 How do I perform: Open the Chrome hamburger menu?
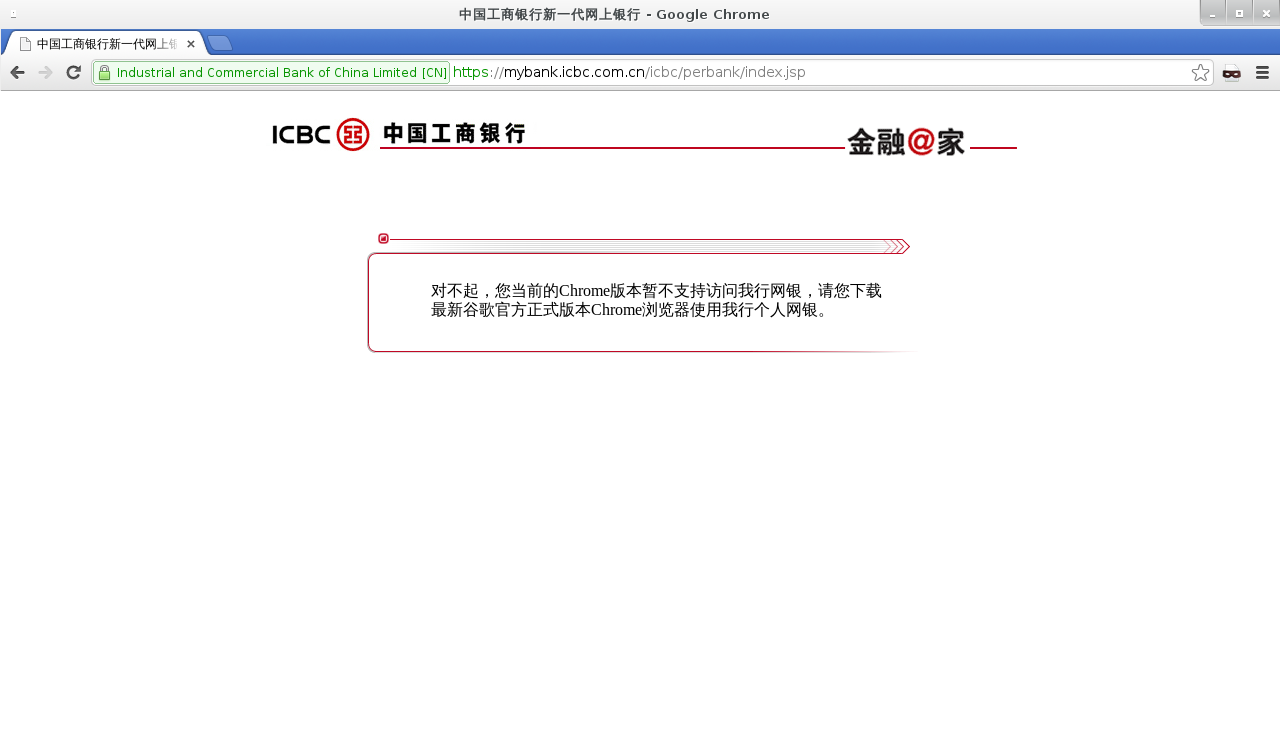(1262, 72)
